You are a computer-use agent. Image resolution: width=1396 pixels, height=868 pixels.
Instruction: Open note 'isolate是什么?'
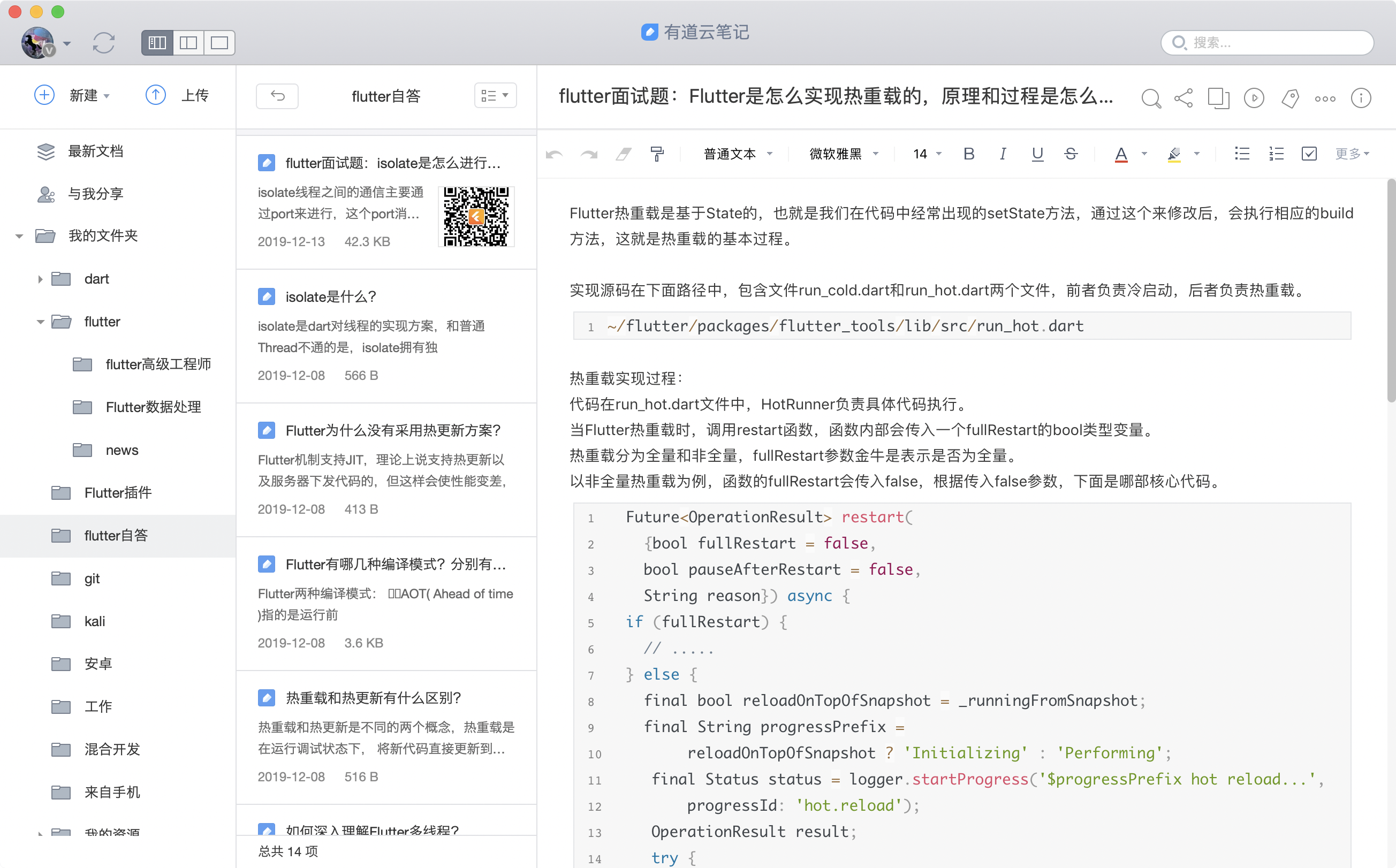click(x=386, y=336)
